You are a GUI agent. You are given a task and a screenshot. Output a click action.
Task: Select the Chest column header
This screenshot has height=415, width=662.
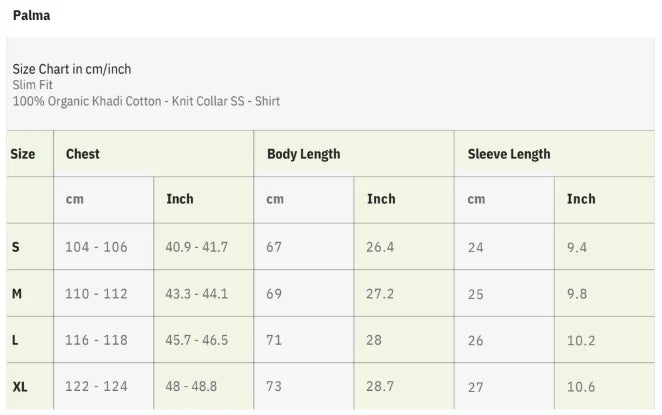coord(83,154)
